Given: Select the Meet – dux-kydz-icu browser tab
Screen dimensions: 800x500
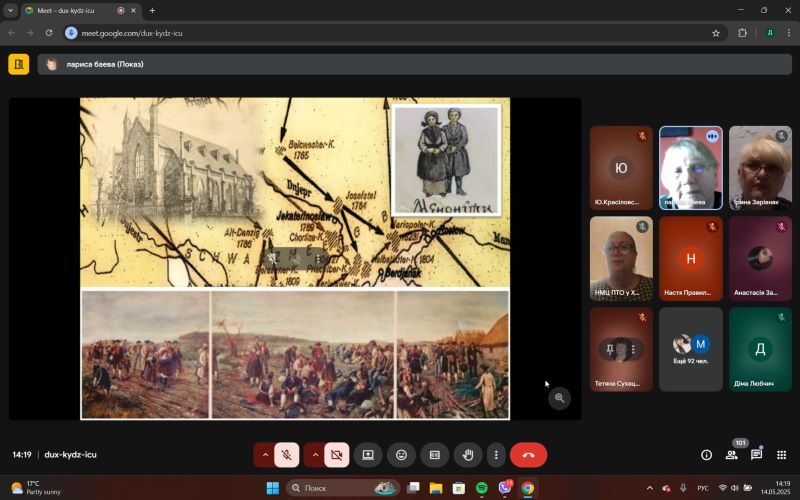Looking at the screenshot, I should pyautogui.click(x=82, y=10).
